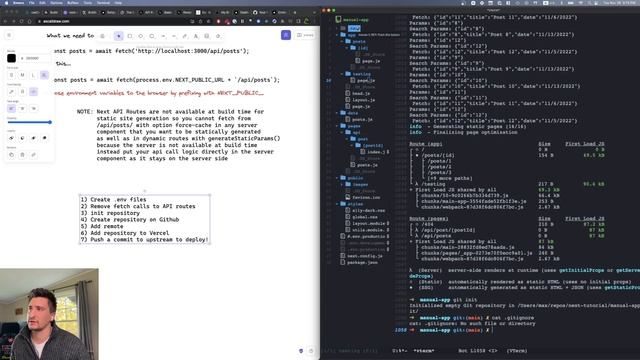Open the black stroke color swatch

[11, 58]
